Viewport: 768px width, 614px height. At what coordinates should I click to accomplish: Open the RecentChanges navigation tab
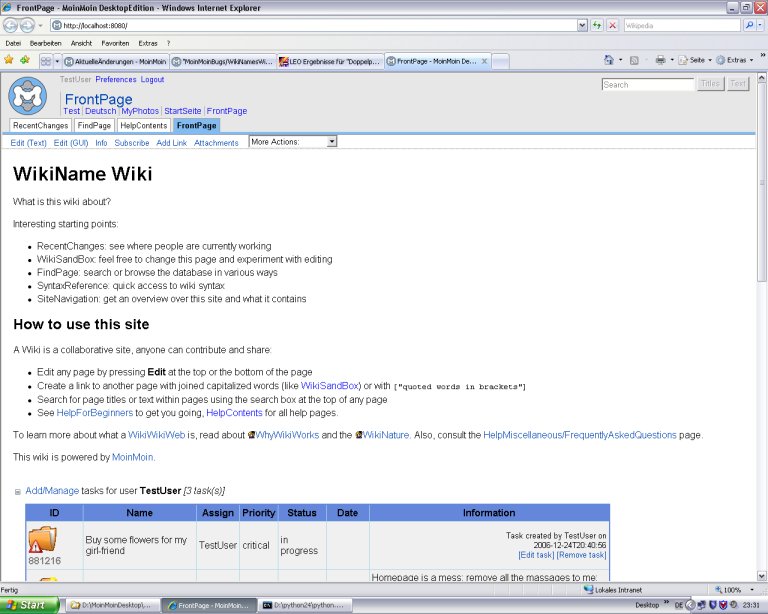coord(41,126)
